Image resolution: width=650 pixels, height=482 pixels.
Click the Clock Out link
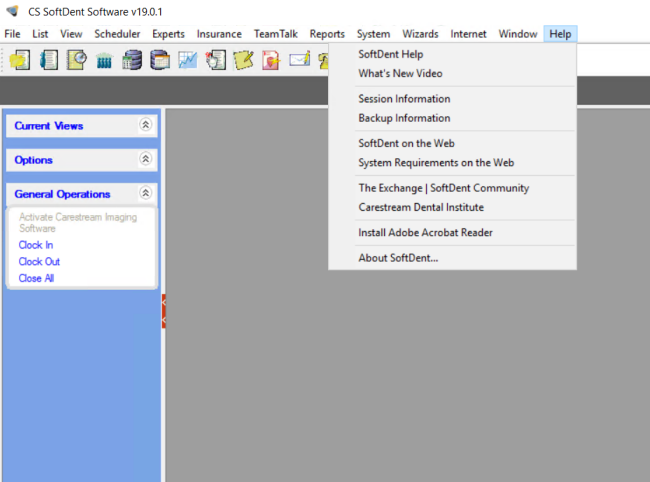39,262
